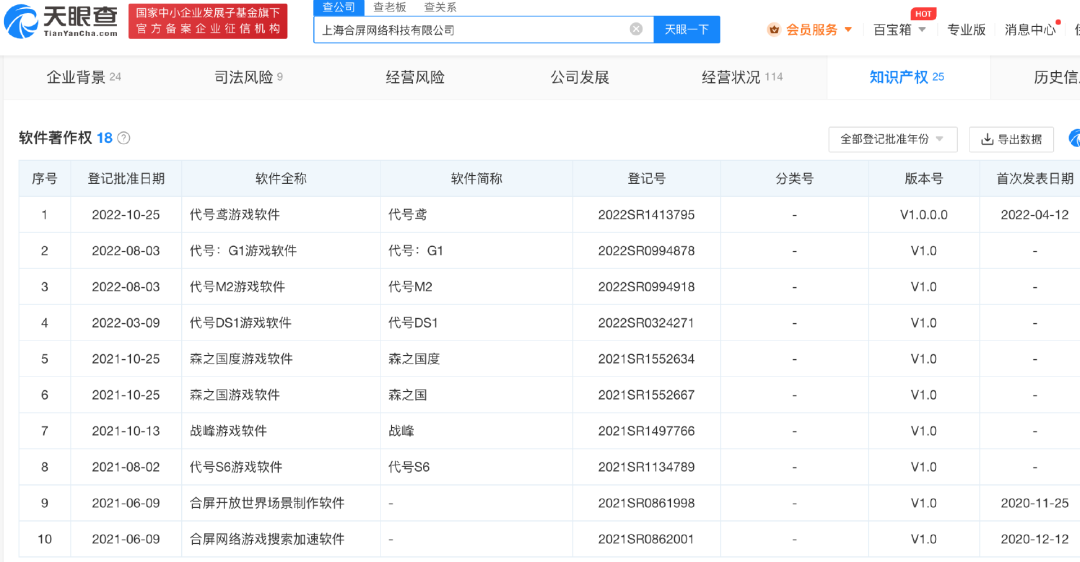This screenshot has height=562, width=1080.
Task: Click the 登记号 column header
Action: pyautogui.click(x=646, y=178)
